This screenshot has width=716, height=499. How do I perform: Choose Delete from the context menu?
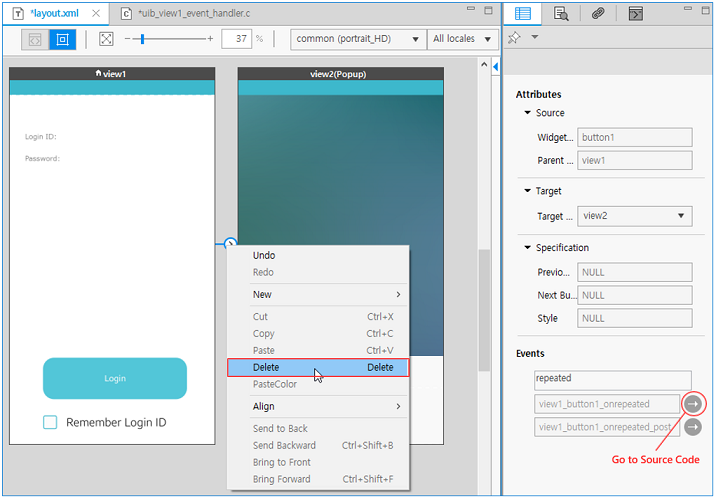[x=317, y=367]
